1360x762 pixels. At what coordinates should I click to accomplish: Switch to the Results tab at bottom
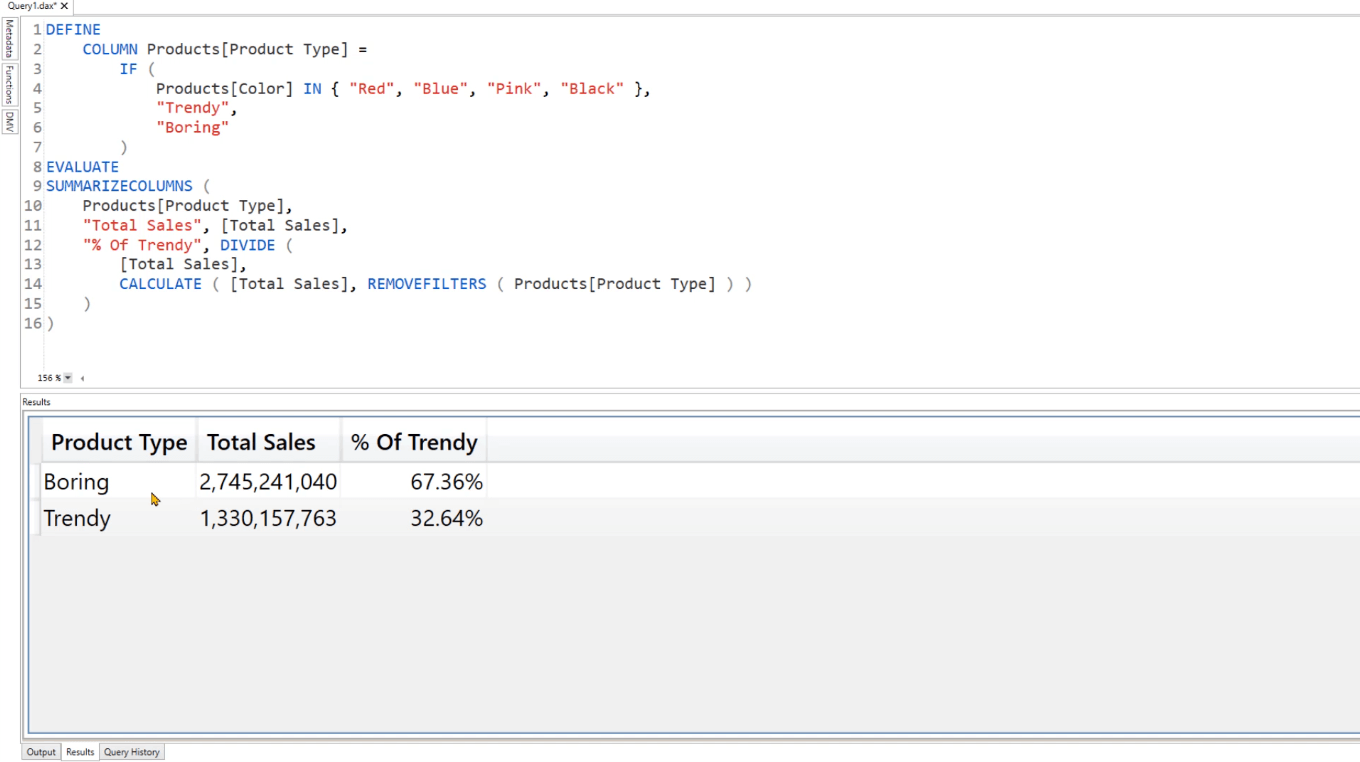click(80, 752)
